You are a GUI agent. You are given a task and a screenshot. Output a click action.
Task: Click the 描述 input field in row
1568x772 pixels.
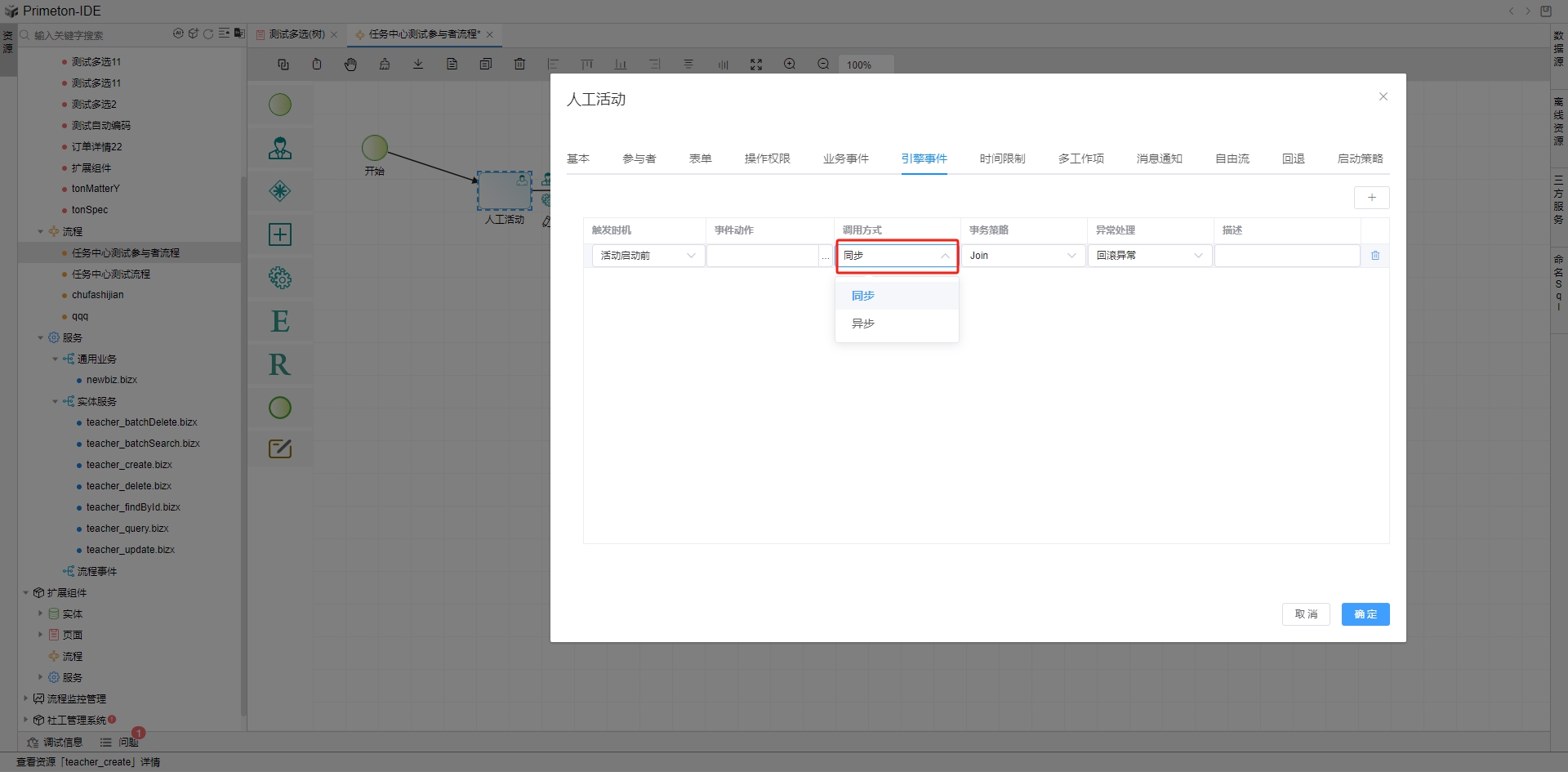coord(1286,256)
